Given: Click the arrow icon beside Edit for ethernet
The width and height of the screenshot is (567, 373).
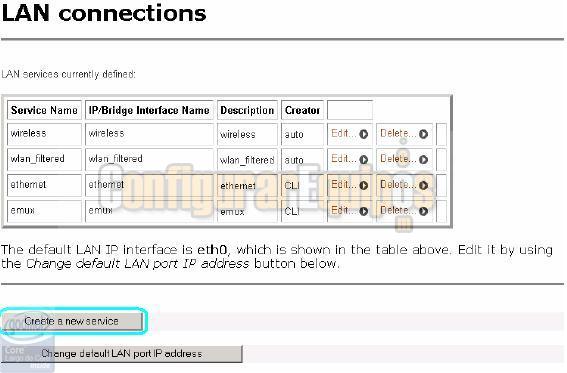Looking at the screenshot, I should (x=363, y=185).
